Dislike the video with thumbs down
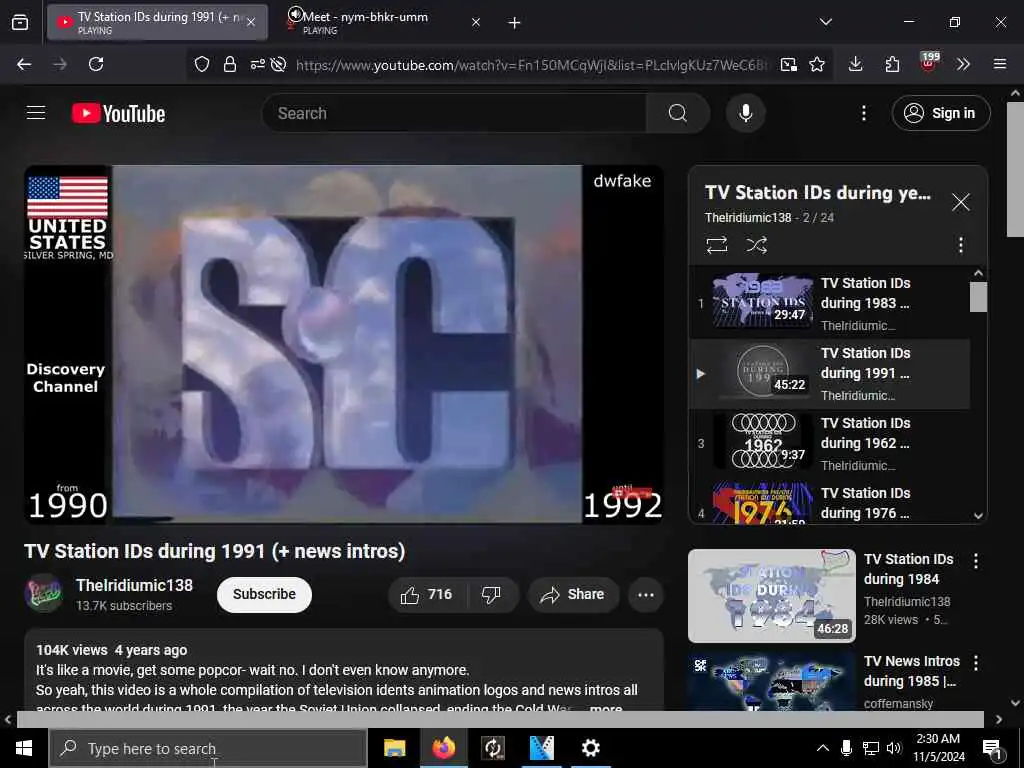 pyautogui.click(x=491, y=594)
